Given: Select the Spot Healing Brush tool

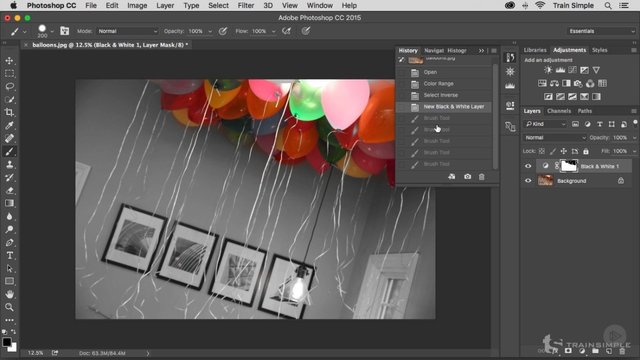Looking at the screenshot, I should [x=9, y=138].
